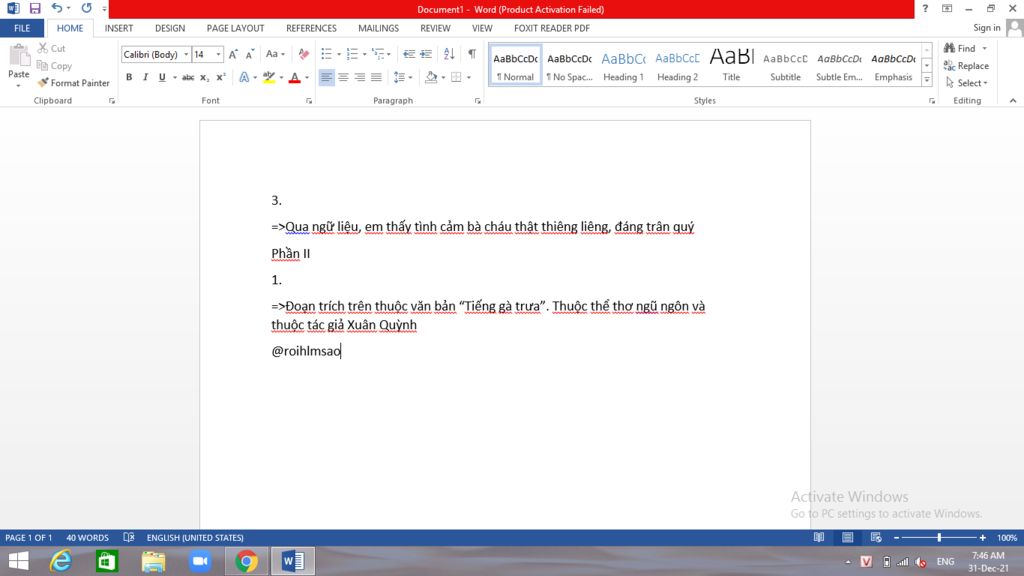Apply the red font color

point(295,77)
